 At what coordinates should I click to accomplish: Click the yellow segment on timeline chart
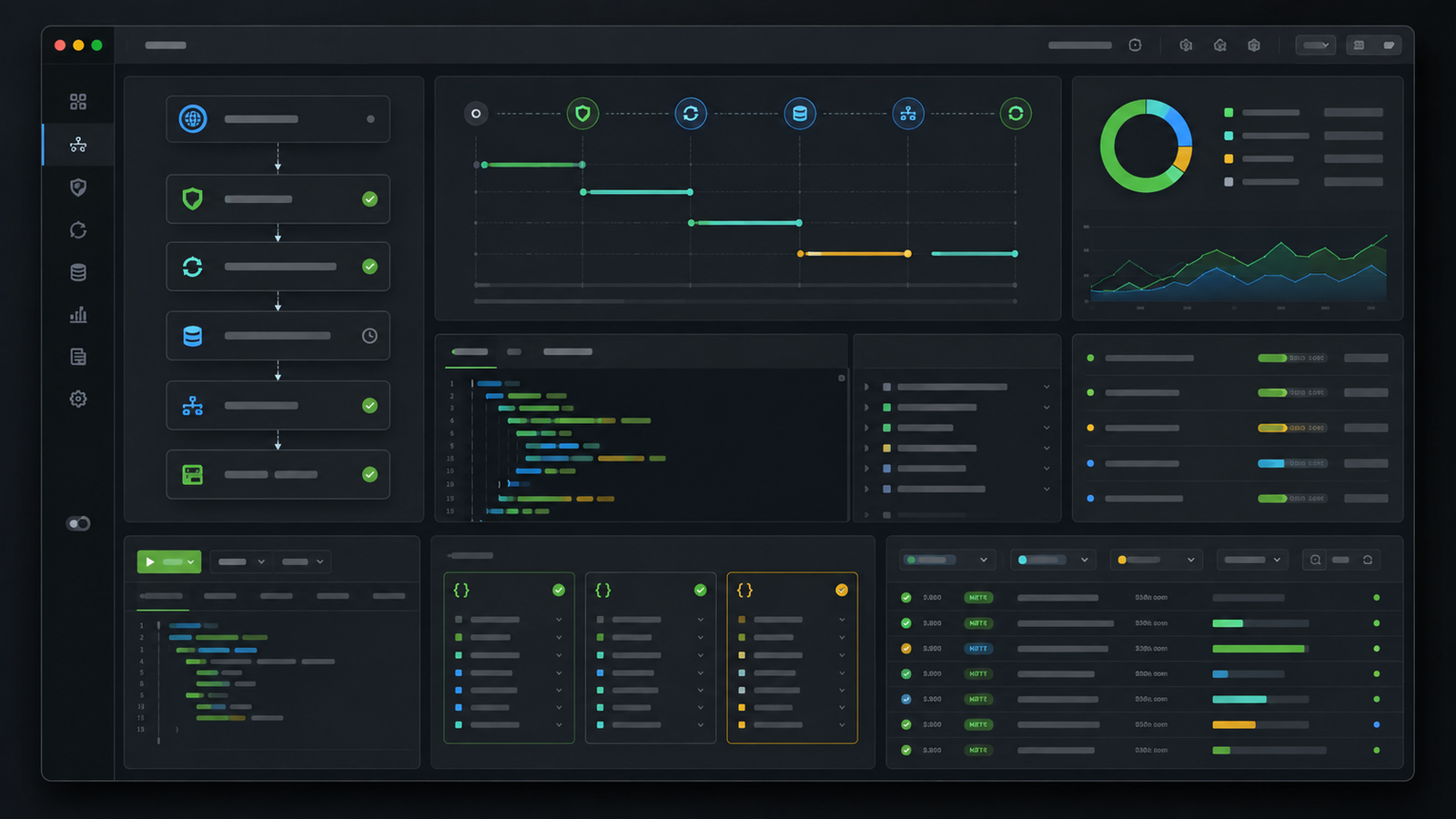854,254
